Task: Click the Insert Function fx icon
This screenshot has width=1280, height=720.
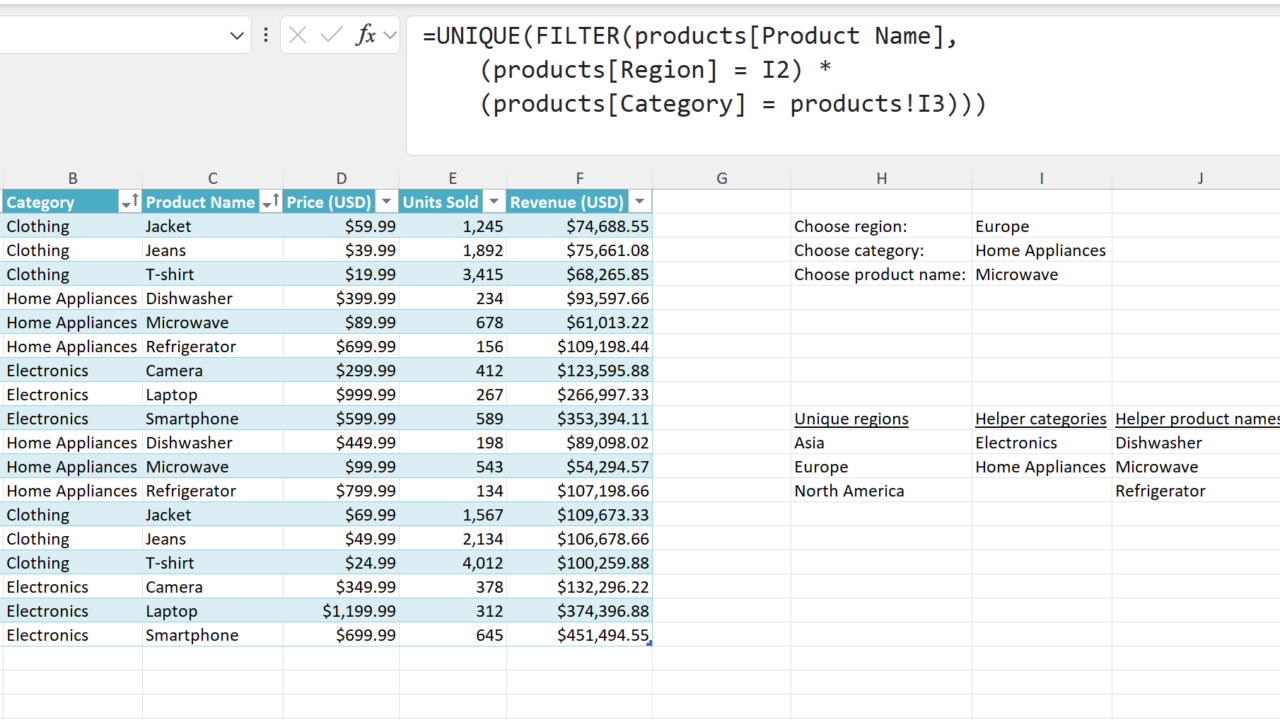Action: coord(365,36)
